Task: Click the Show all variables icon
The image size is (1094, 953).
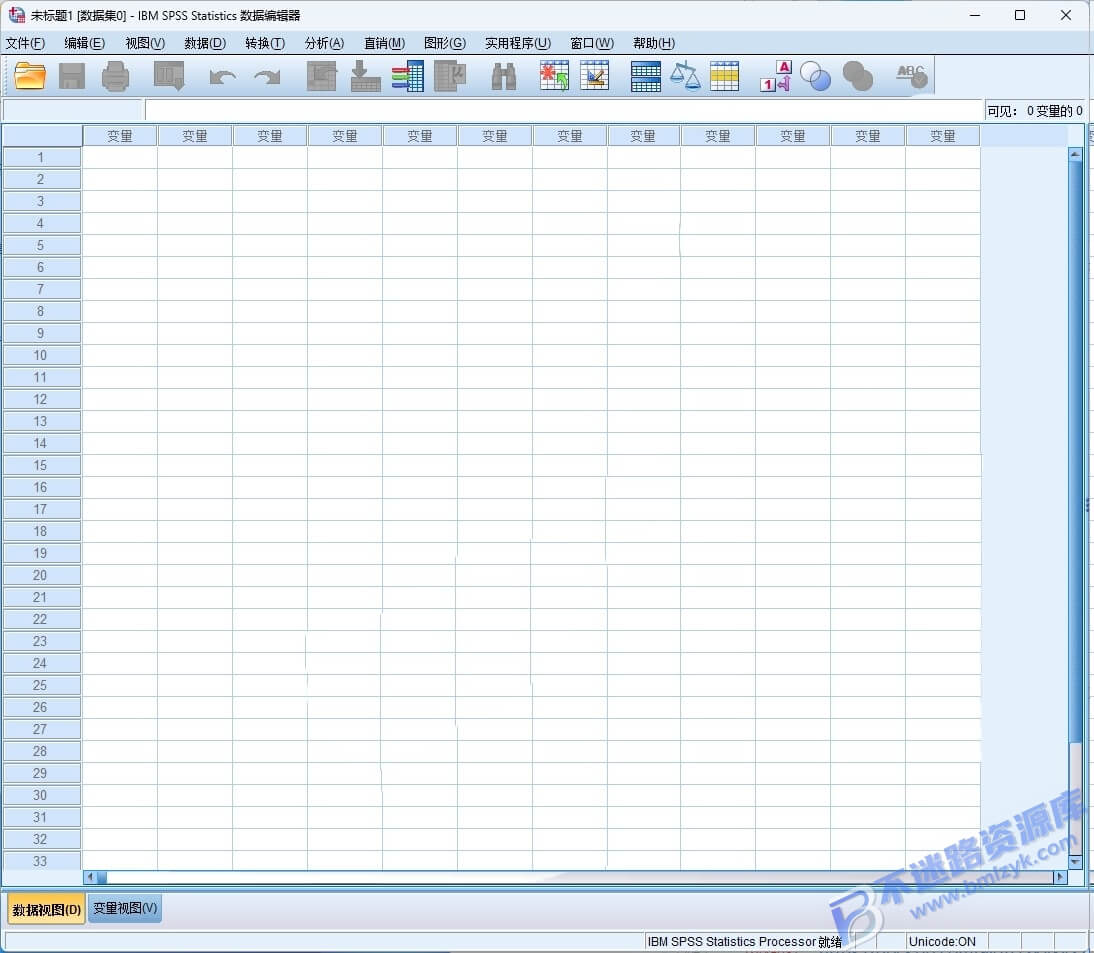Action: pyautogui.click(x=857, y=76)
